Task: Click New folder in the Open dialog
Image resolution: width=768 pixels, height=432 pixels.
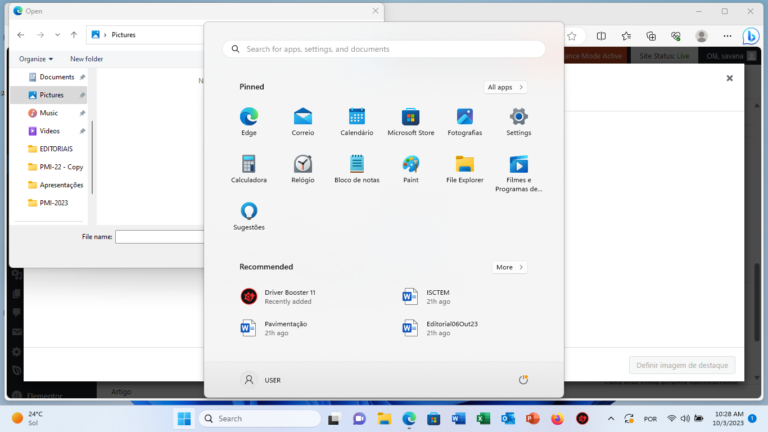Action: pos(86,59)
